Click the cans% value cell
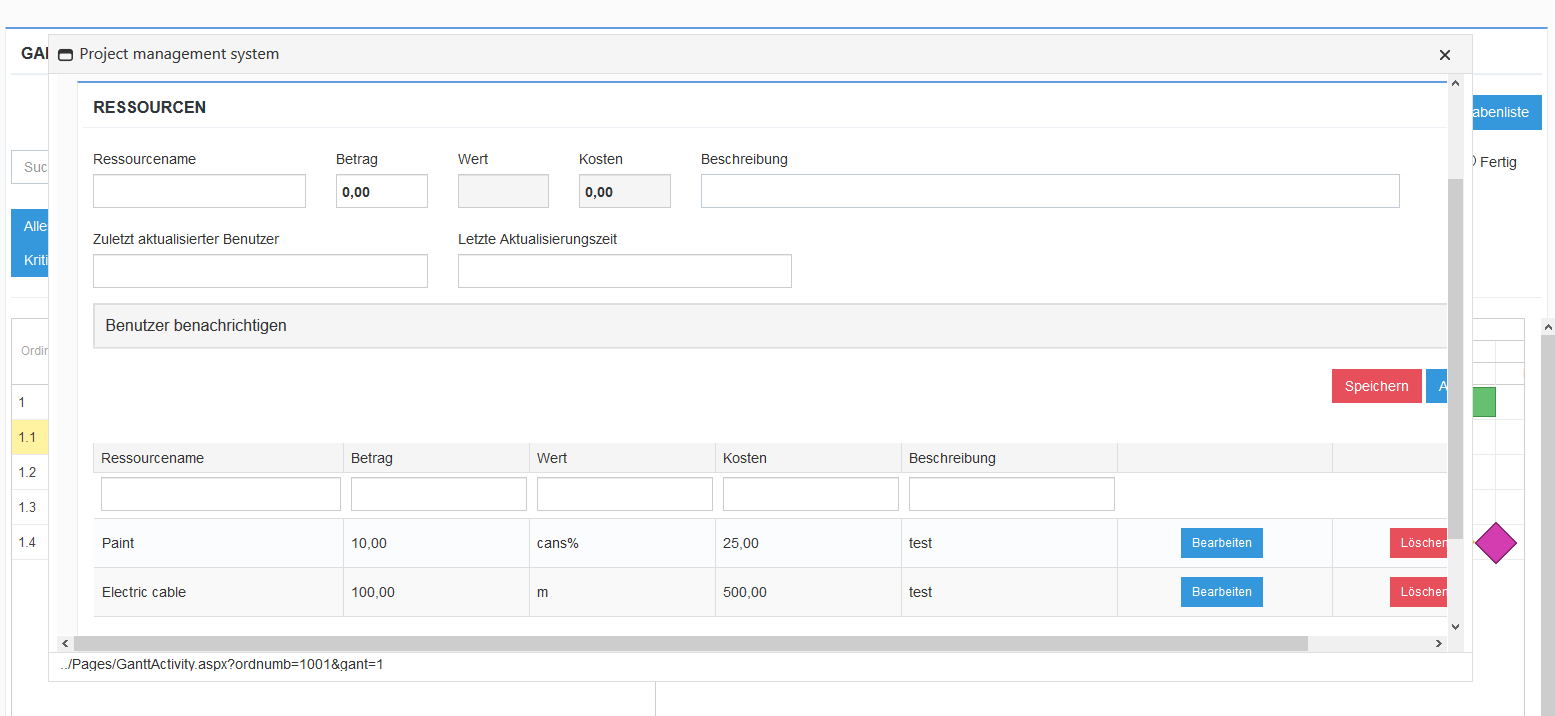The height and width of the screenshot is (716, 1555). point(622,543)
